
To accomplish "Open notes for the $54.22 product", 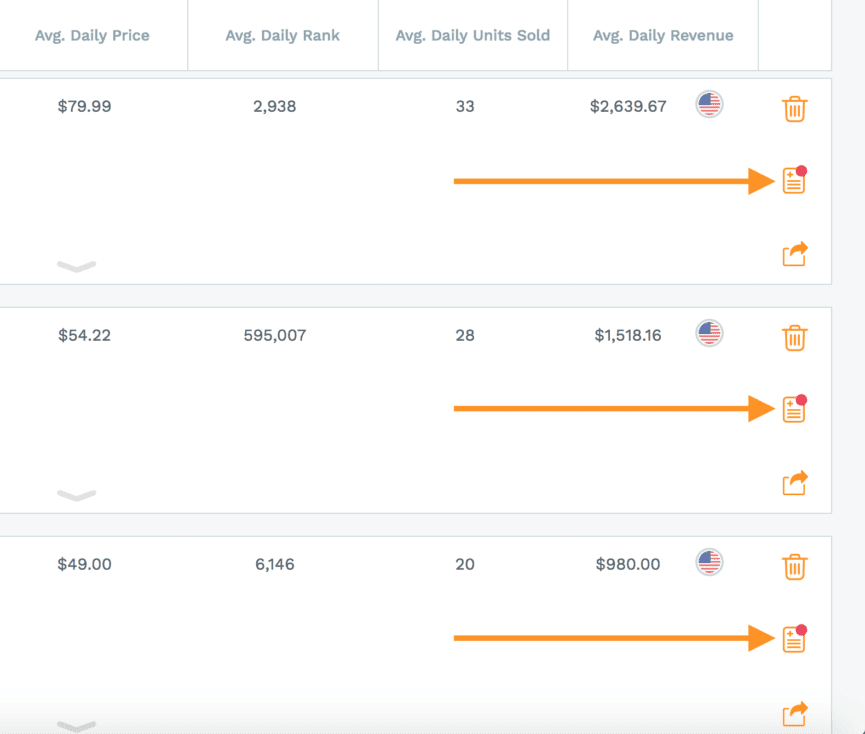I will coord(794,409).
